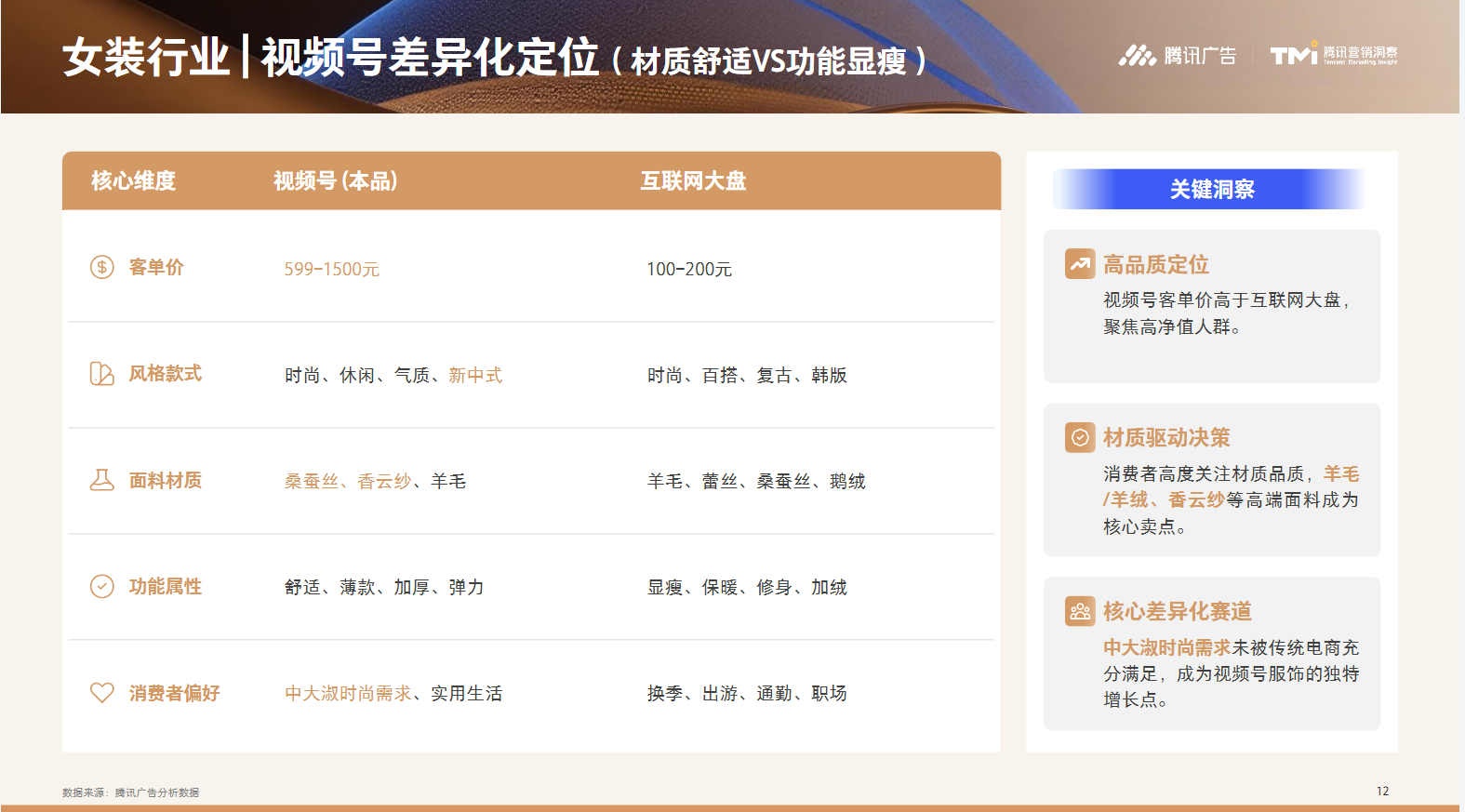Click the 视频号 (本品) column header
The image size is (1465, 812).
pyautogui.click(x=335, y=181)
